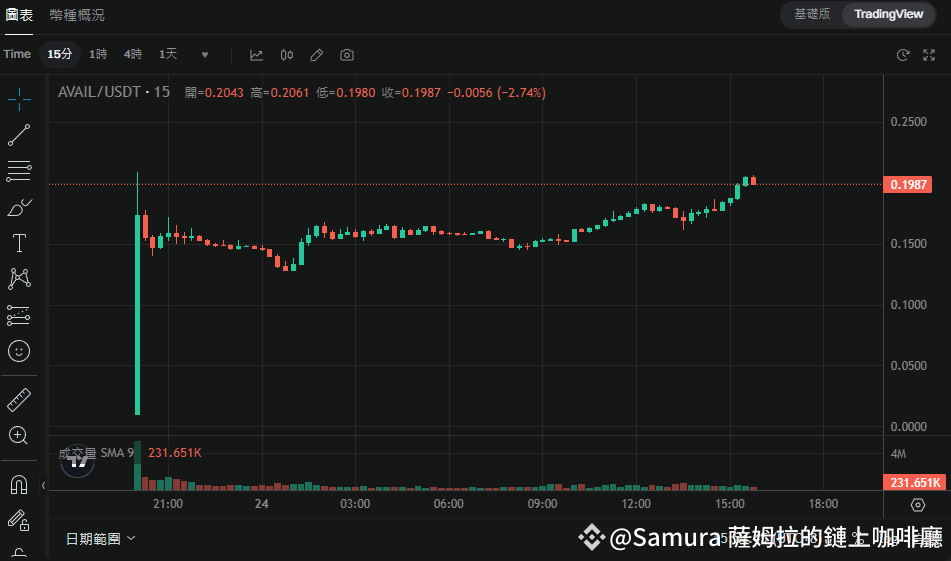This screenshot has height=561, width=951.
Task: Click the zoom in magnifier tool
Action: coord(19,435)
